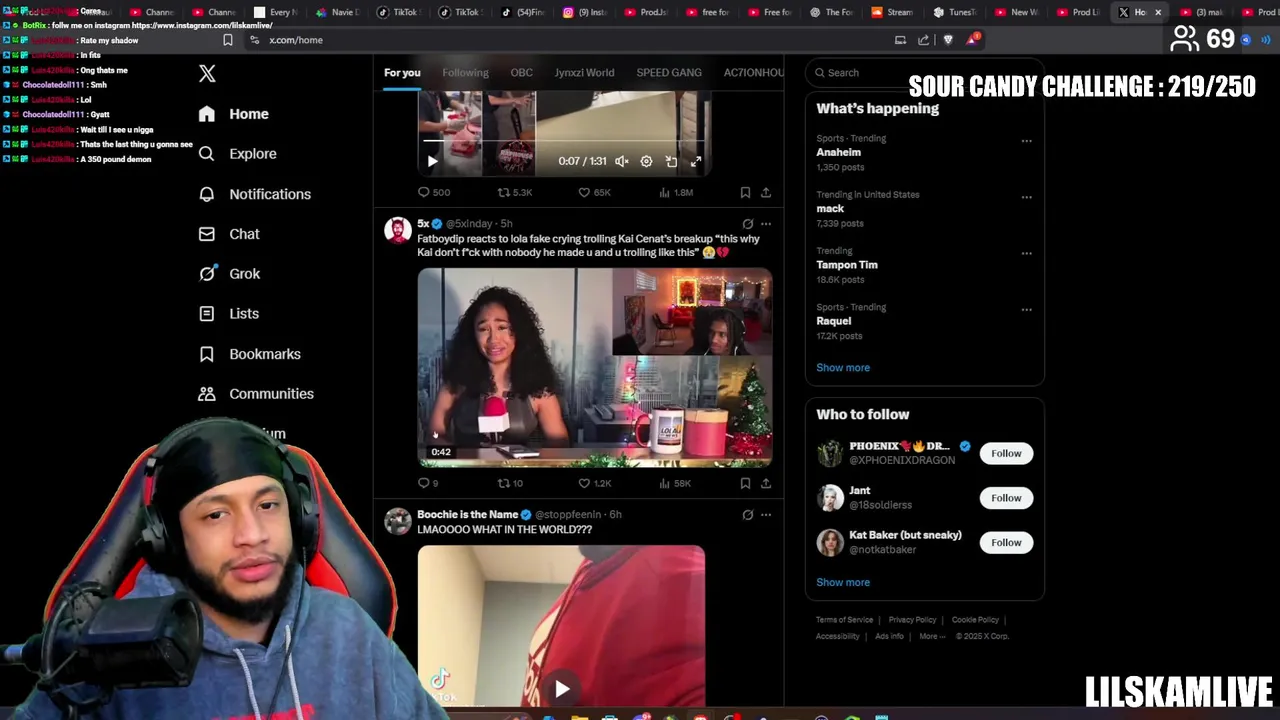Play the Fatboydip reaction video
Screen dimensions: 1280x720
pos(595,367)
